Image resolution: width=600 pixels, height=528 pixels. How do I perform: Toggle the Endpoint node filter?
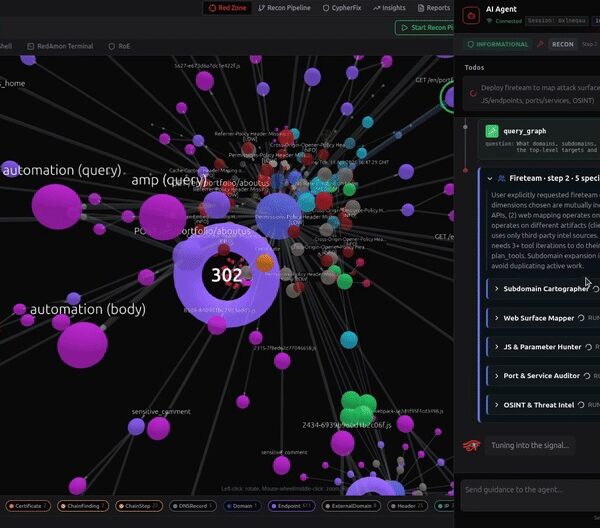(x=292, y=506)
